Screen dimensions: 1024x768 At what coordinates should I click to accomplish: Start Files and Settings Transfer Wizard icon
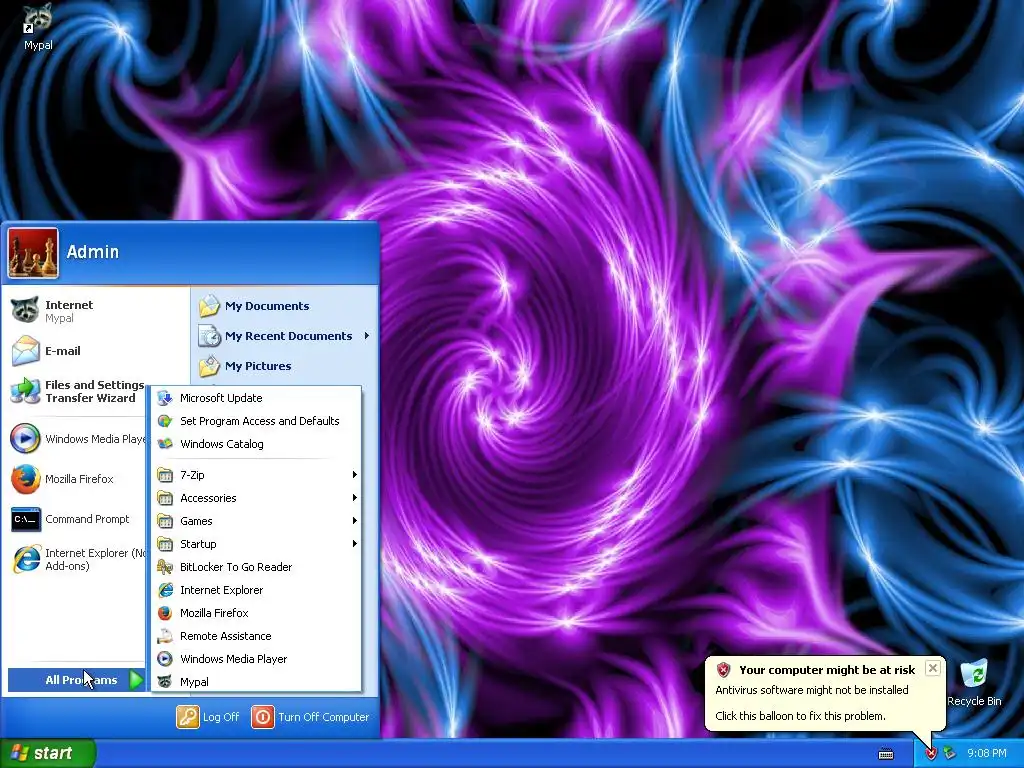[x=25, y=391]
